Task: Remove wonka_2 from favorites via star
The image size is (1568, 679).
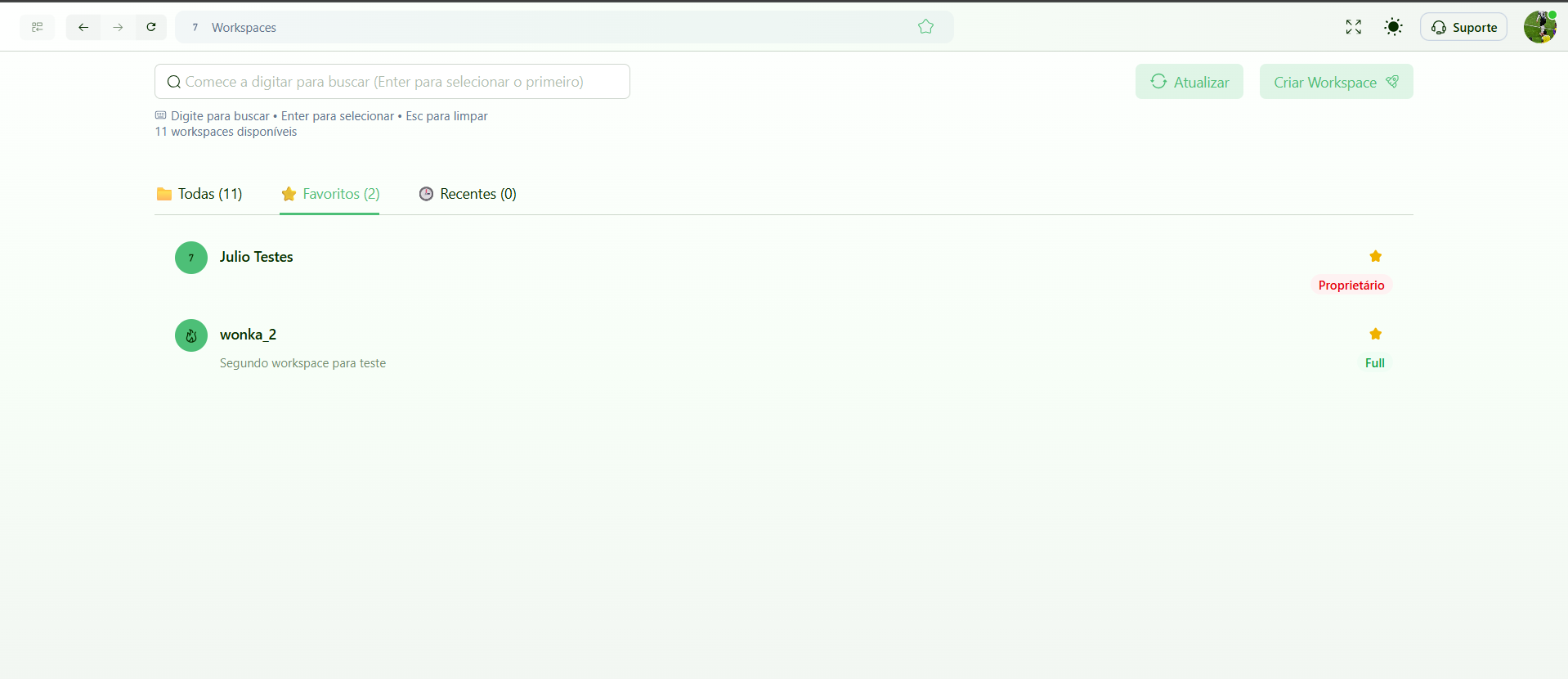Action: point(1375,334)
